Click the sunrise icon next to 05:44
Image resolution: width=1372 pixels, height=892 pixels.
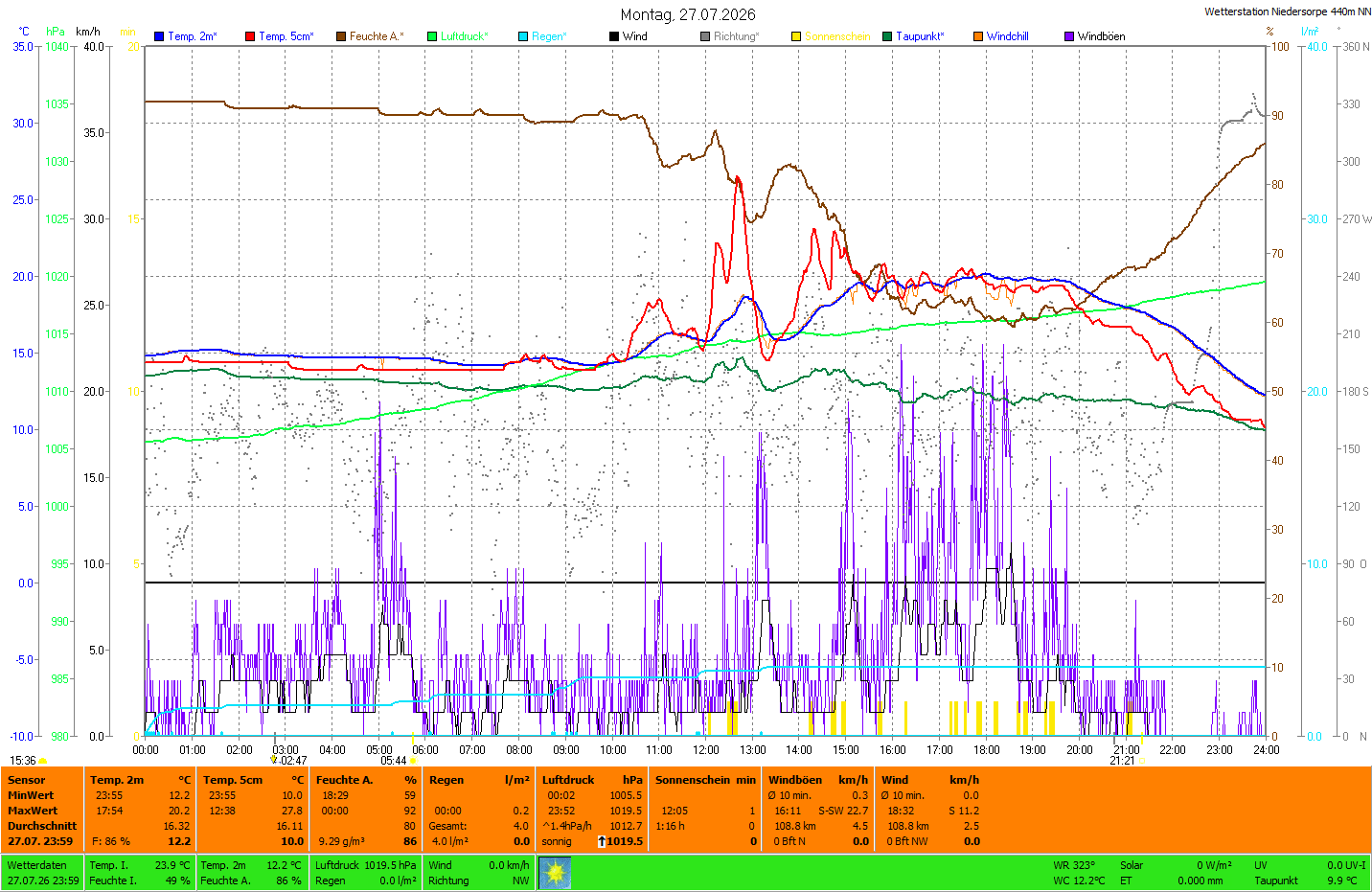[x=413, y=761]
